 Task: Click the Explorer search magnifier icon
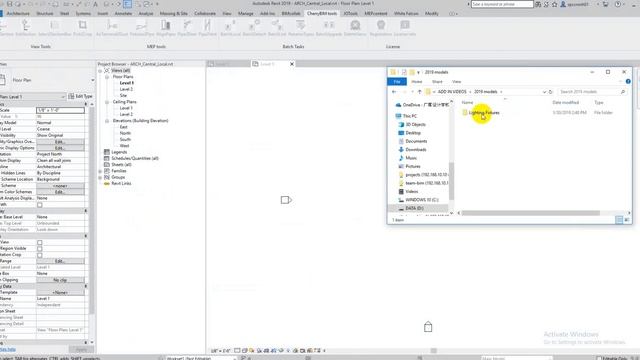pos(623,92)
